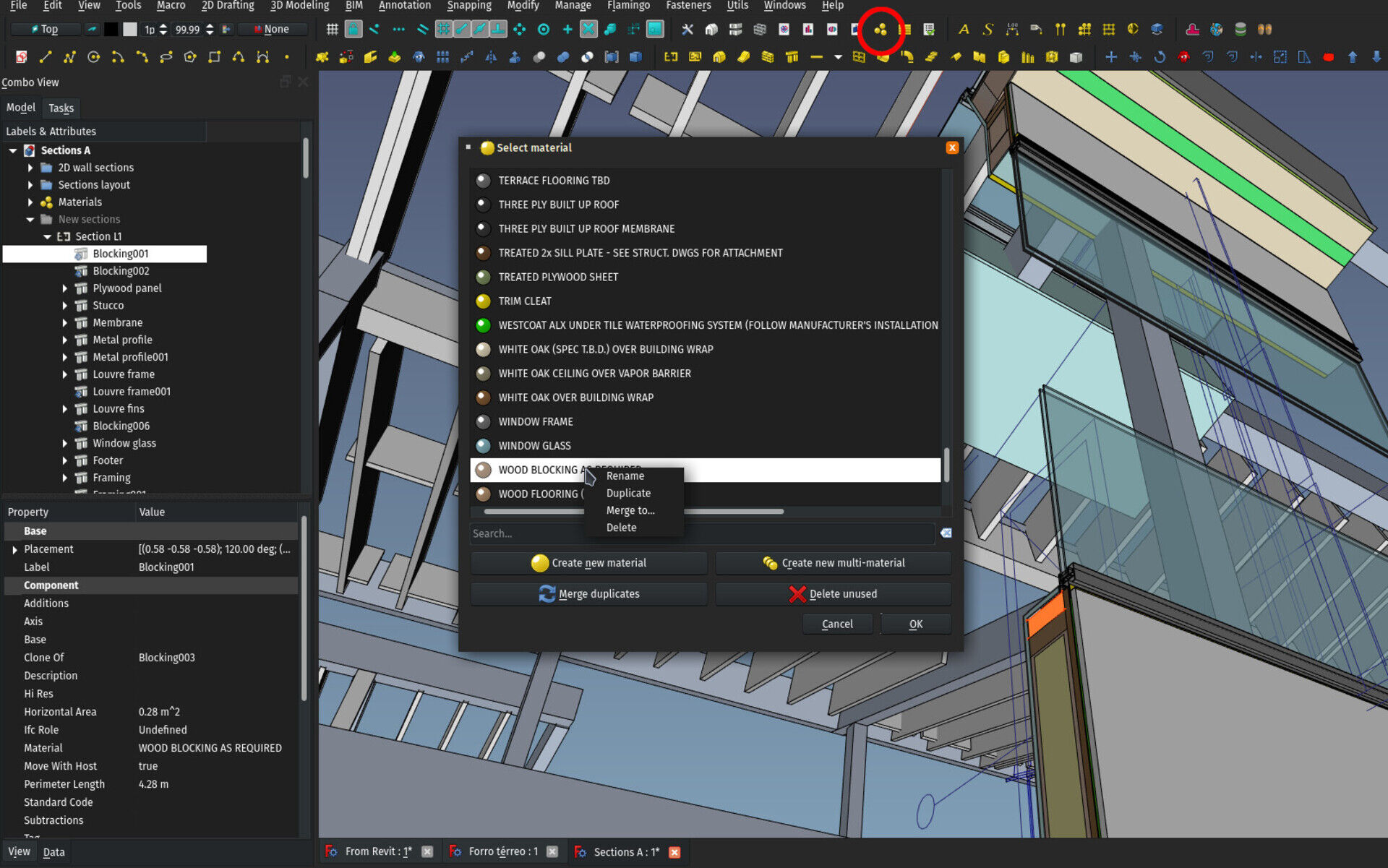Select the BIM menu tab
Viewport: 1388px width, 868px height.
[357, 9]
